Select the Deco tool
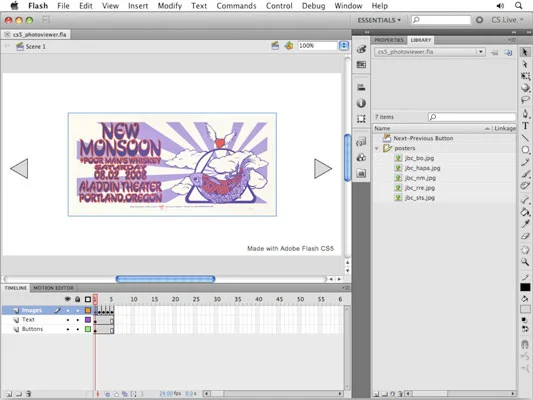 point(525,186)
